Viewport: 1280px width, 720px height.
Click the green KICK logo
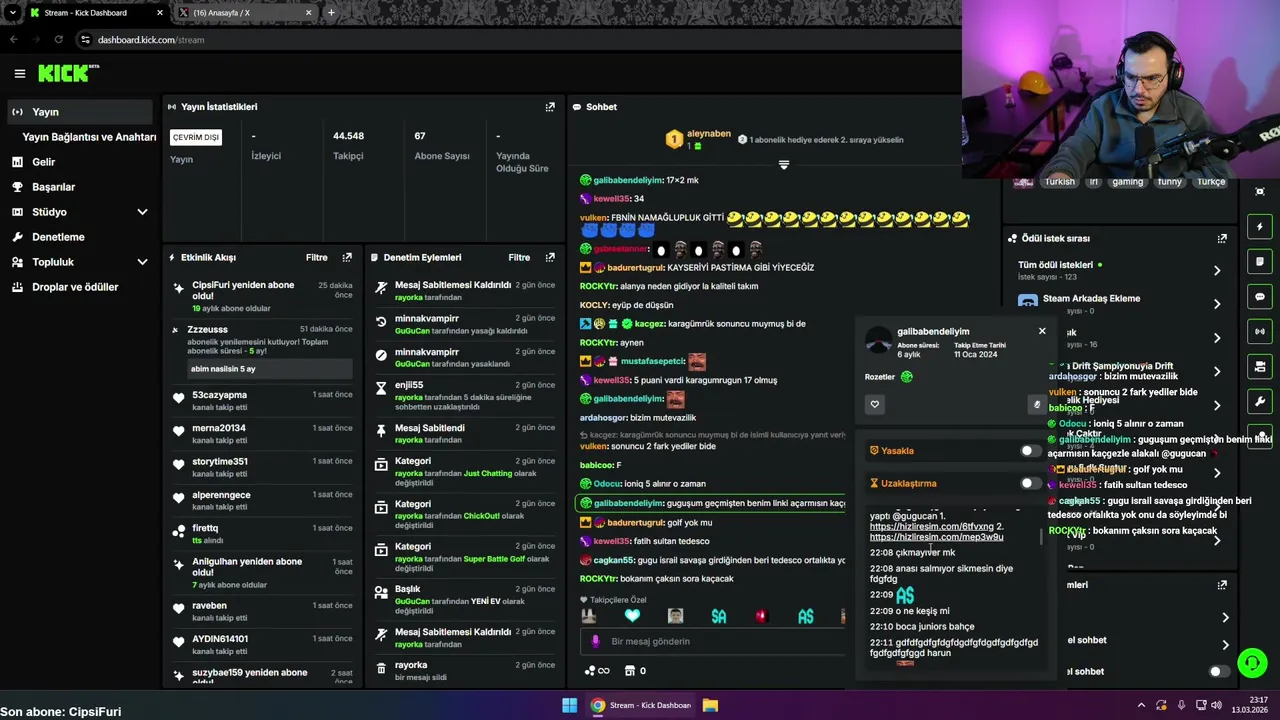tap(68, 73)
